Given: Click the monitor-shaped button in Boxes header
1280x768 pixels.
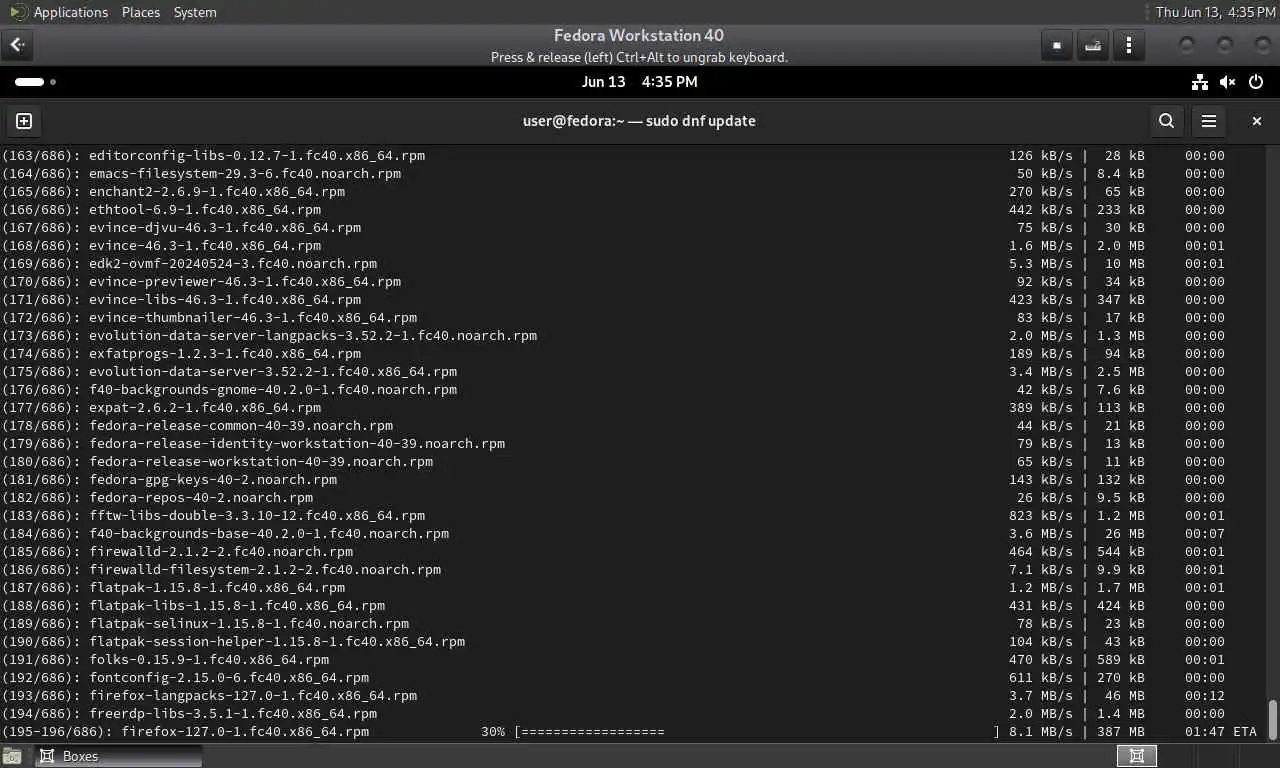Looking at the screenshot, I should coord(1057,45).
